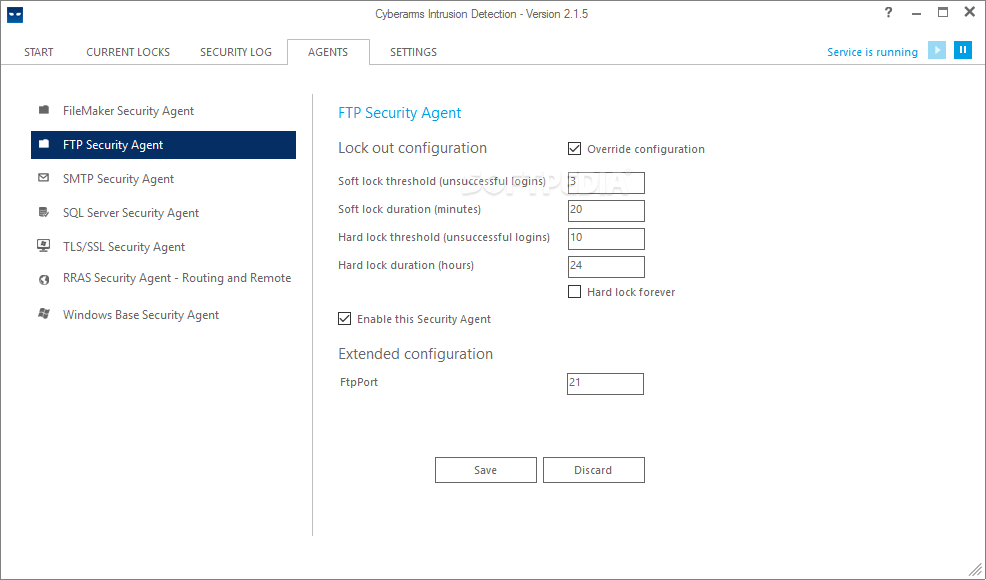
Task: Choose SQL Server Security Agent
Action: tap(163, 213)
